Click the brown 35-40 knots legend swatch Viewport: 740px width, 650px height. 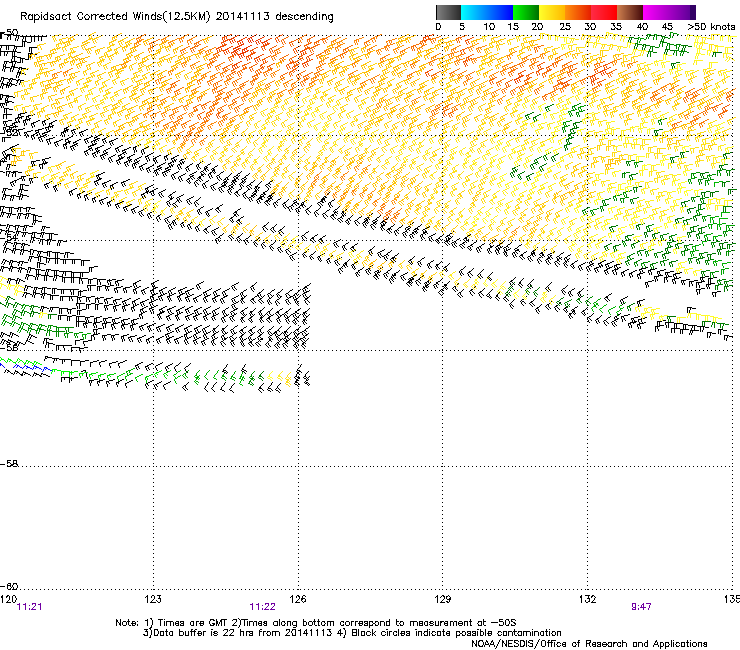[630, 12]
